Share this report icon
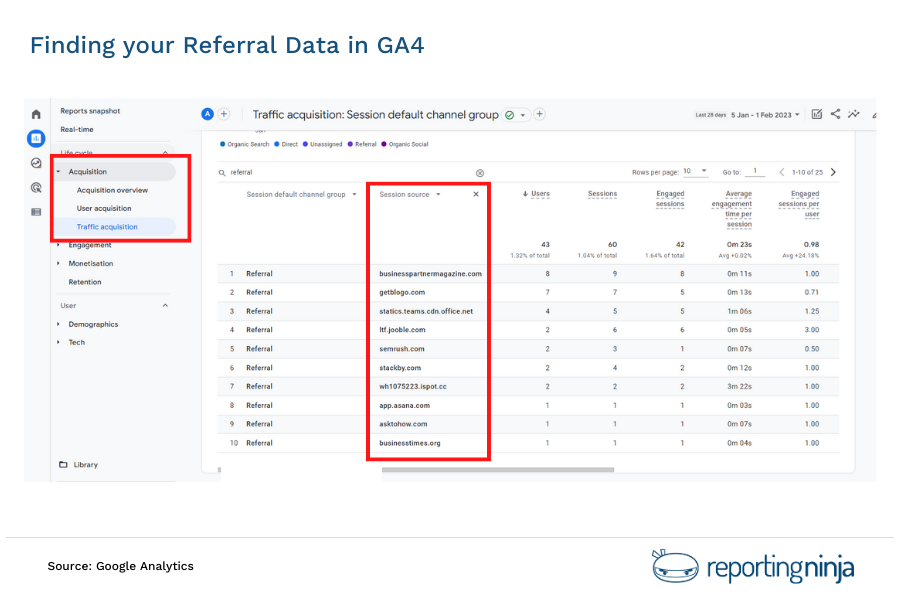The width and height of the screenshot is (900, 600). (836, 114)
